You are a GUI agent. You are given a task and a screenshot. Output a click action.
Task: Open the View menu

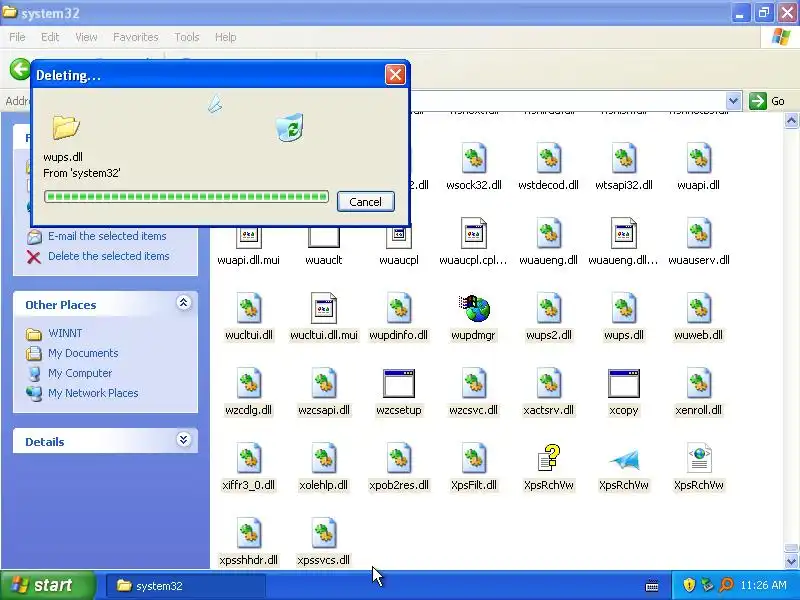tap(86, 37)
